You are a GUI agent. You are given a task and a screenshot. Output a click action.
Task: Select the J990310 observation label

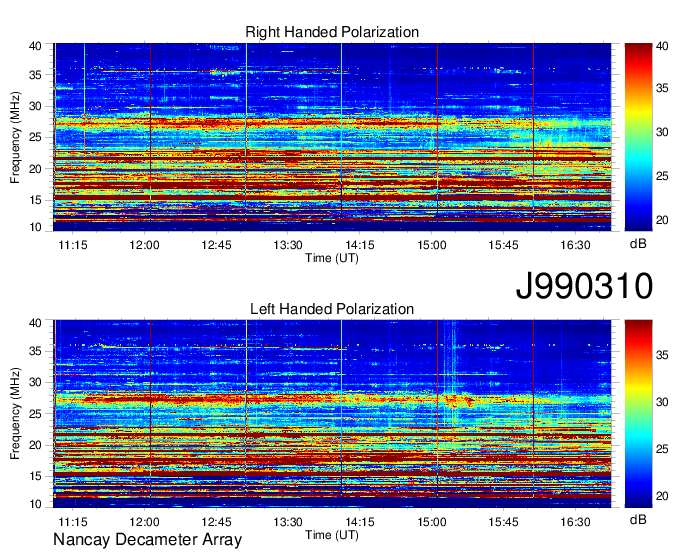pyautogui.click(x=584, y=286)
